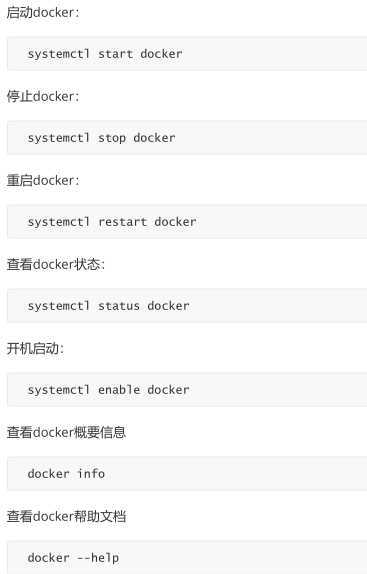Click the 'docker info' code block
This screenshot has width=367, height=574.
187,474
